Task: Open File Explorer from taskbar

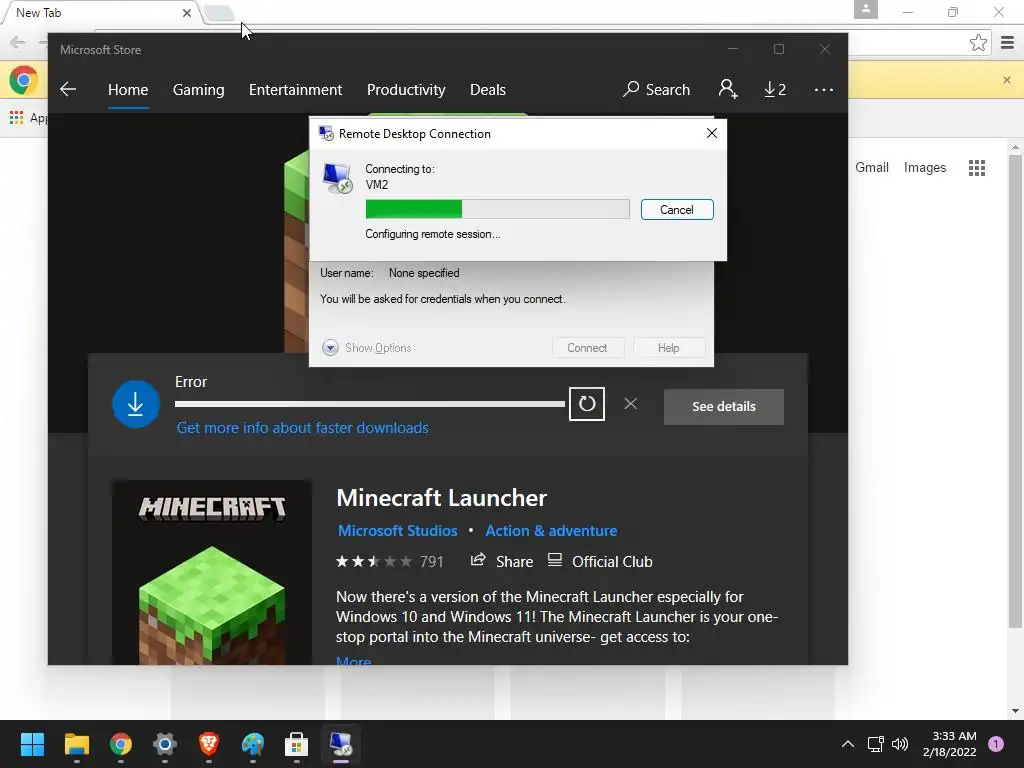Action: click(76, 744)
